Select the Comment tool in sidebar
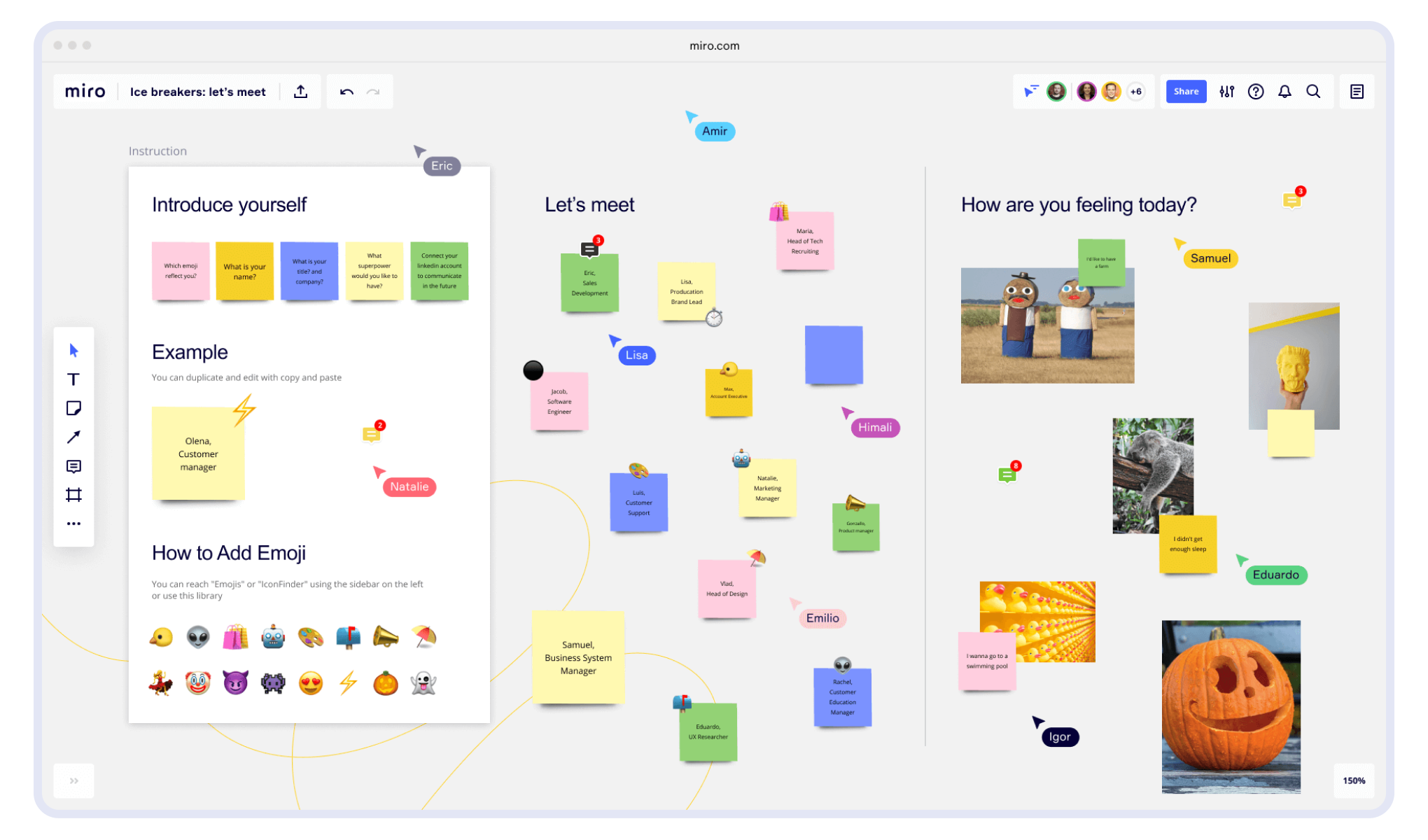1428x840 pixels. (73, 466)
